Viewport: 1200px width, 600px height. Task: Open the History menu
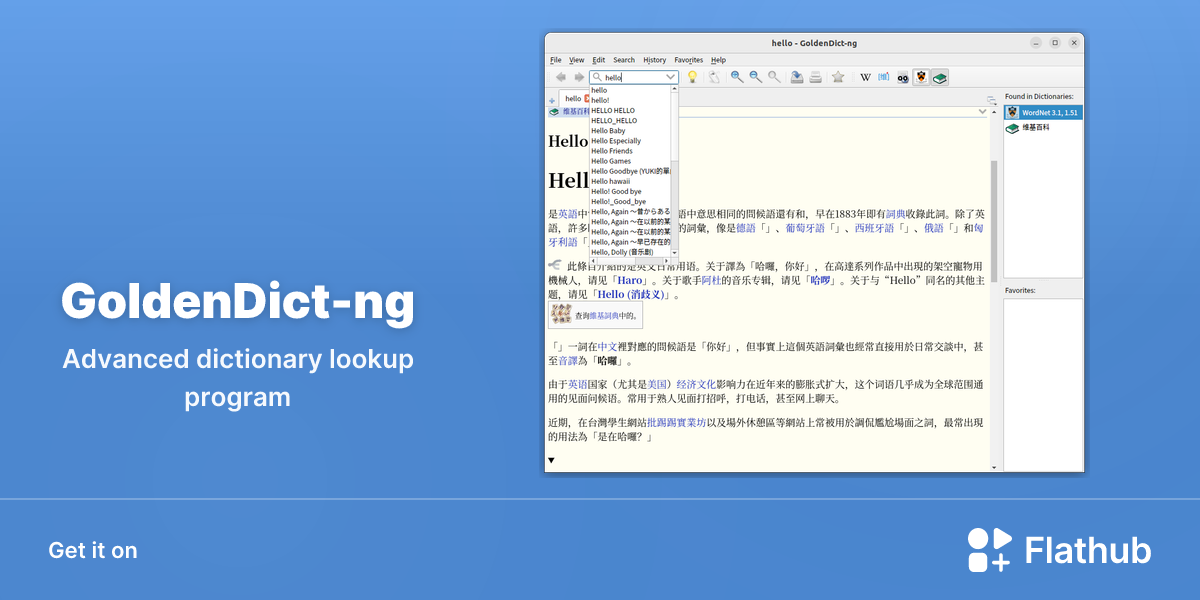click(x=654, y=60)
